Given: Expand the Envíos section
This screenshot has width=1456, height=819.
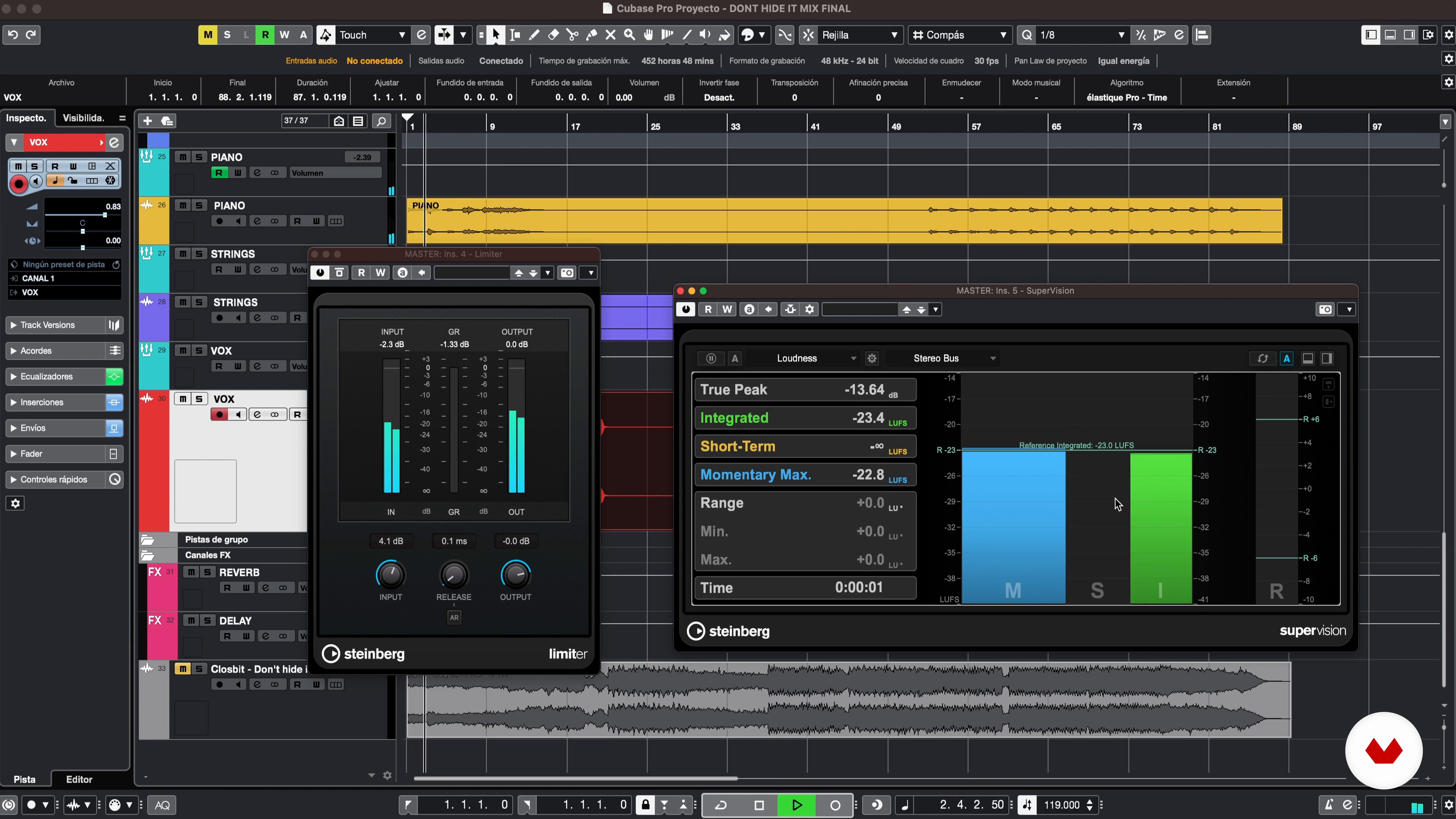Looking at the screenshot, I should [55, 428].
